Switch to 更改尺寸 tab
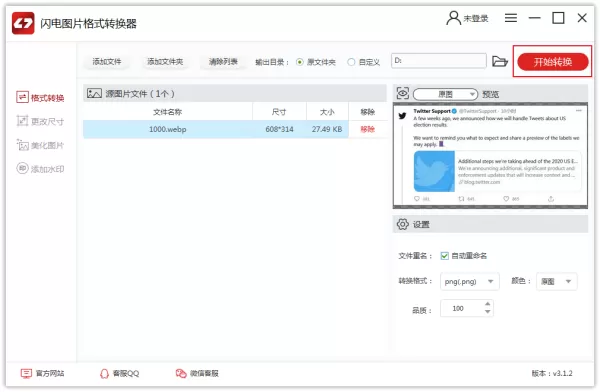600x392 pixels. click(40, 121)
